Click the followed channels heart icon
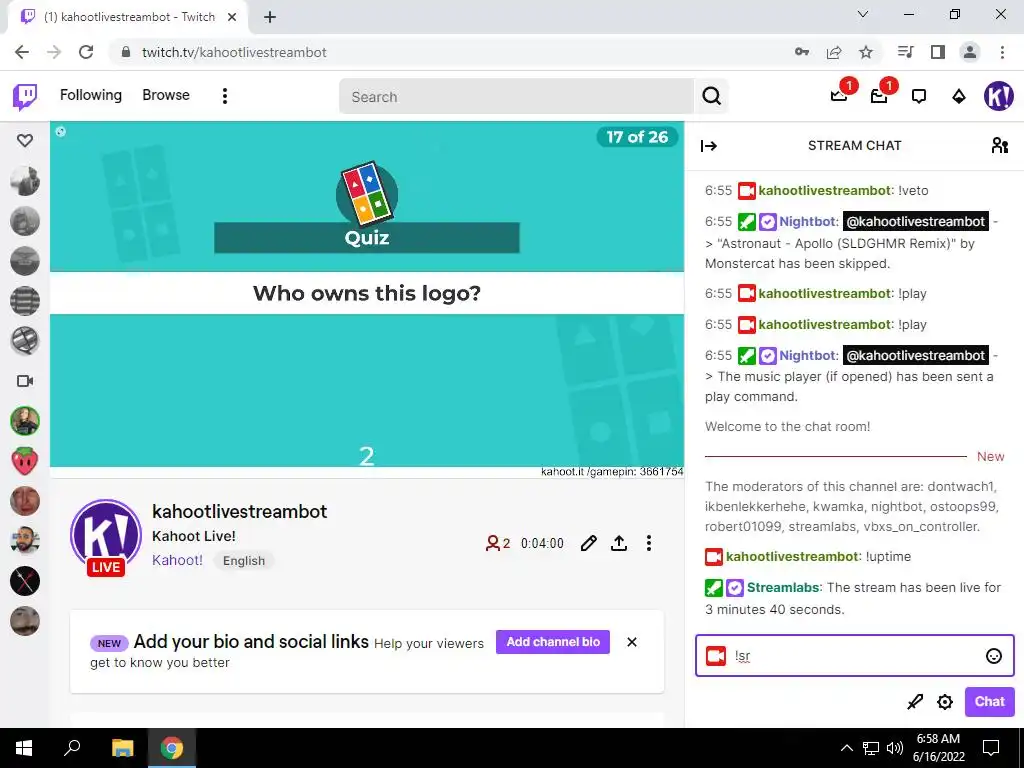The height and width of the screenshot is (768, 1024). pos(25,140)
